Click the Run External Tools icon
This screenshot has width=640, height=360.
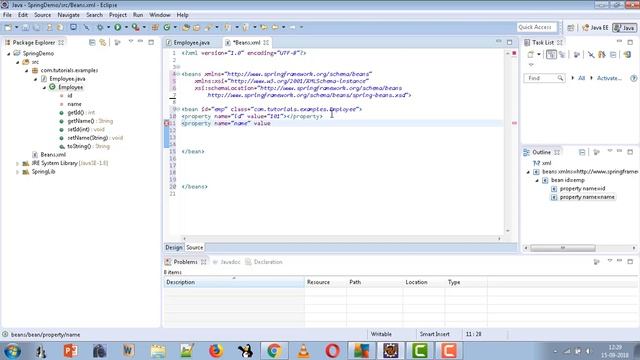point(136,27)
